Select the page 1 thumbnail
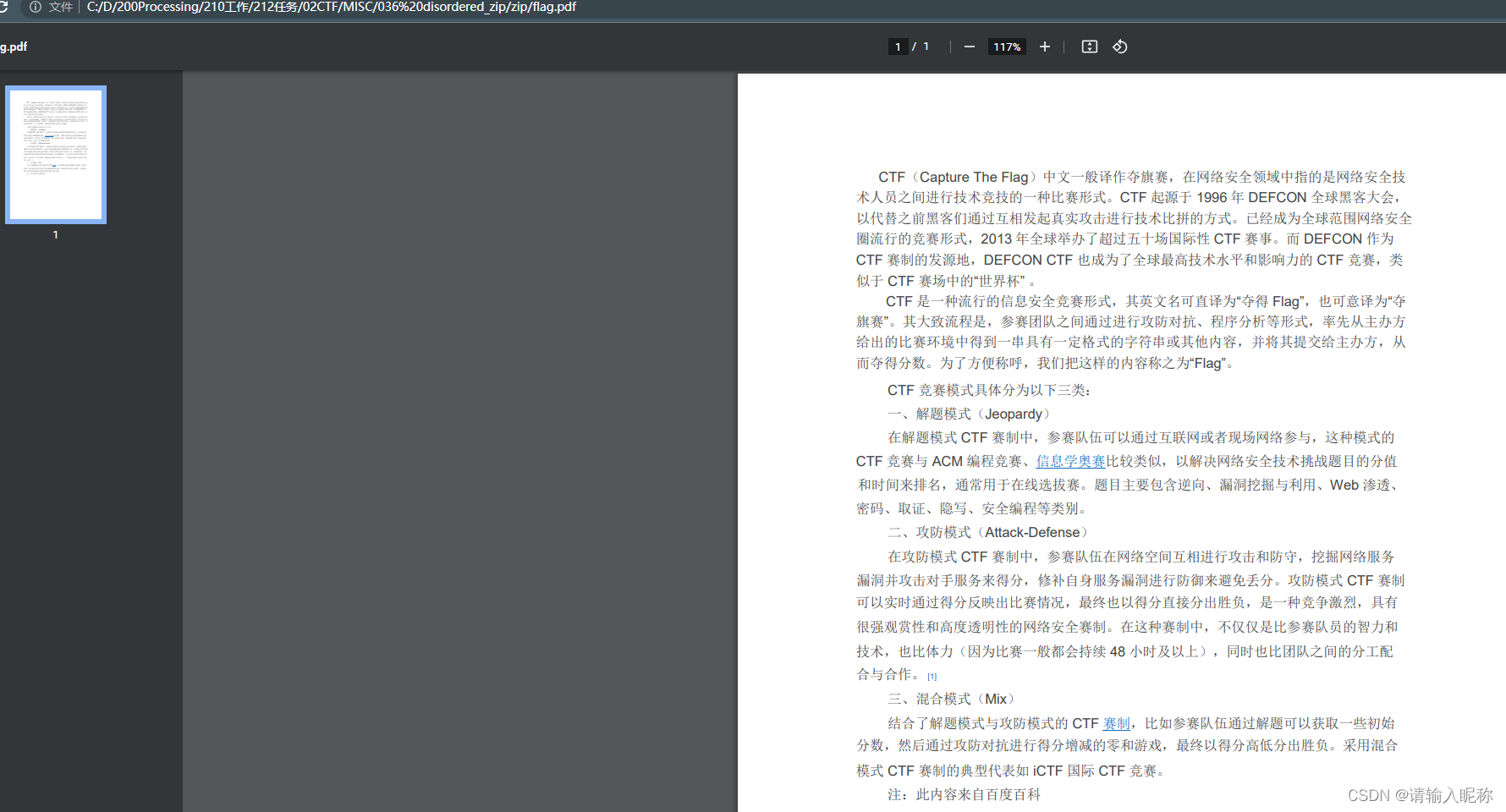1506x812 pixels. coord(56,155)
